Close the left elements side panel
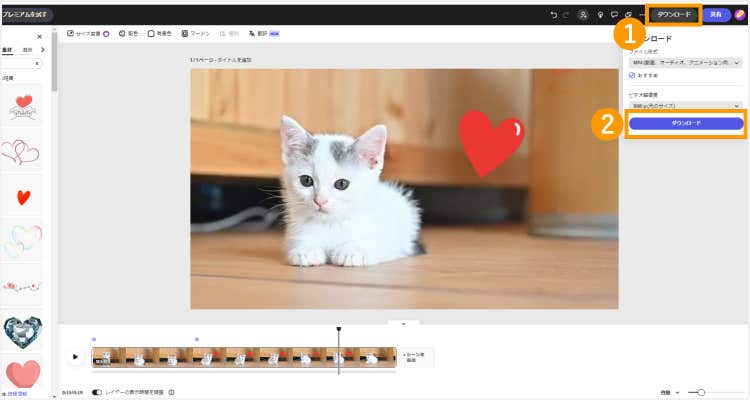This screenshot has width=750, height=400. (x=40, y=37)
